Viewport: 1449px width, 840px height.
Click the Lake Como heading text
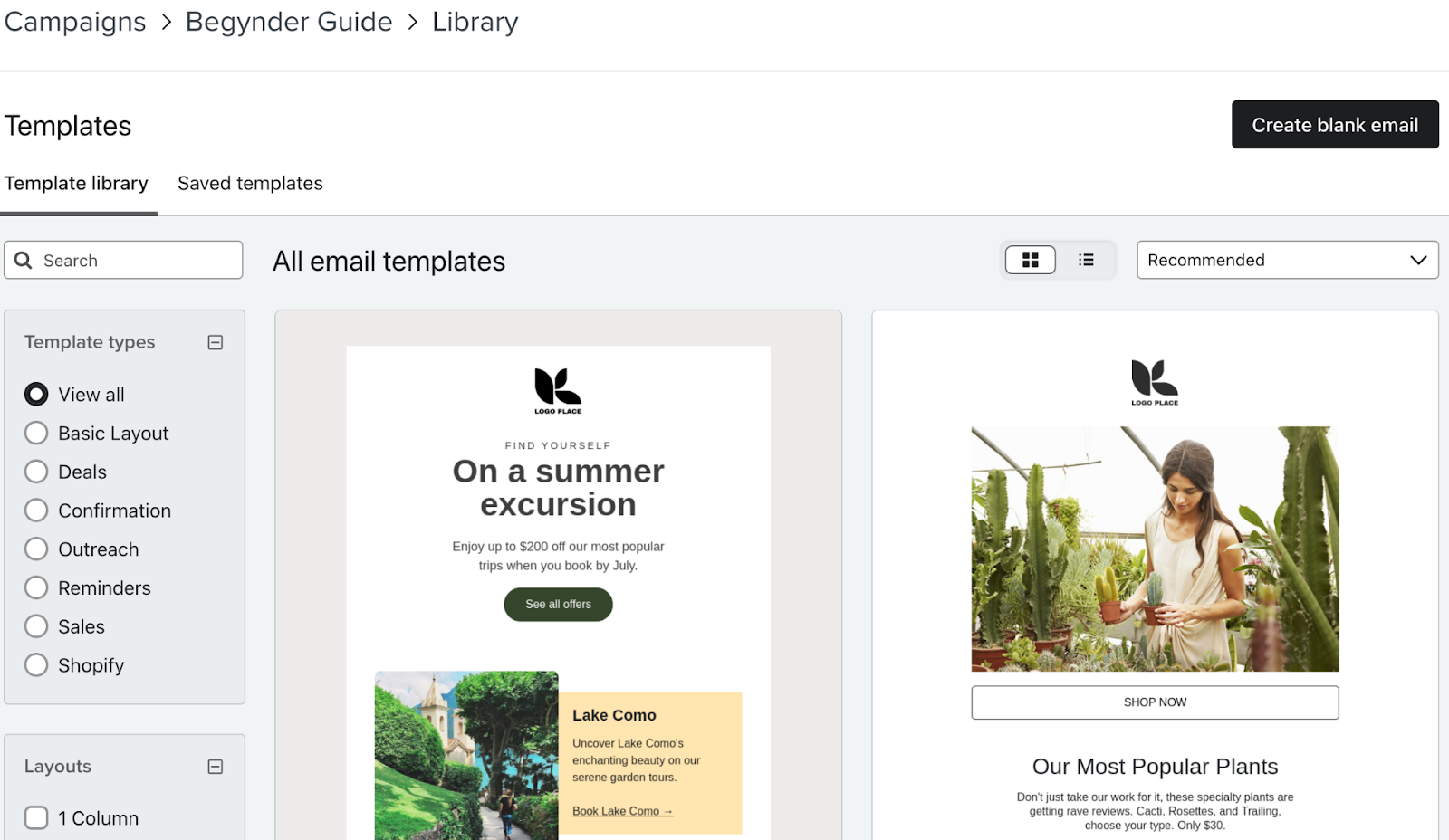pyautogui.click(x=614, y=715)
